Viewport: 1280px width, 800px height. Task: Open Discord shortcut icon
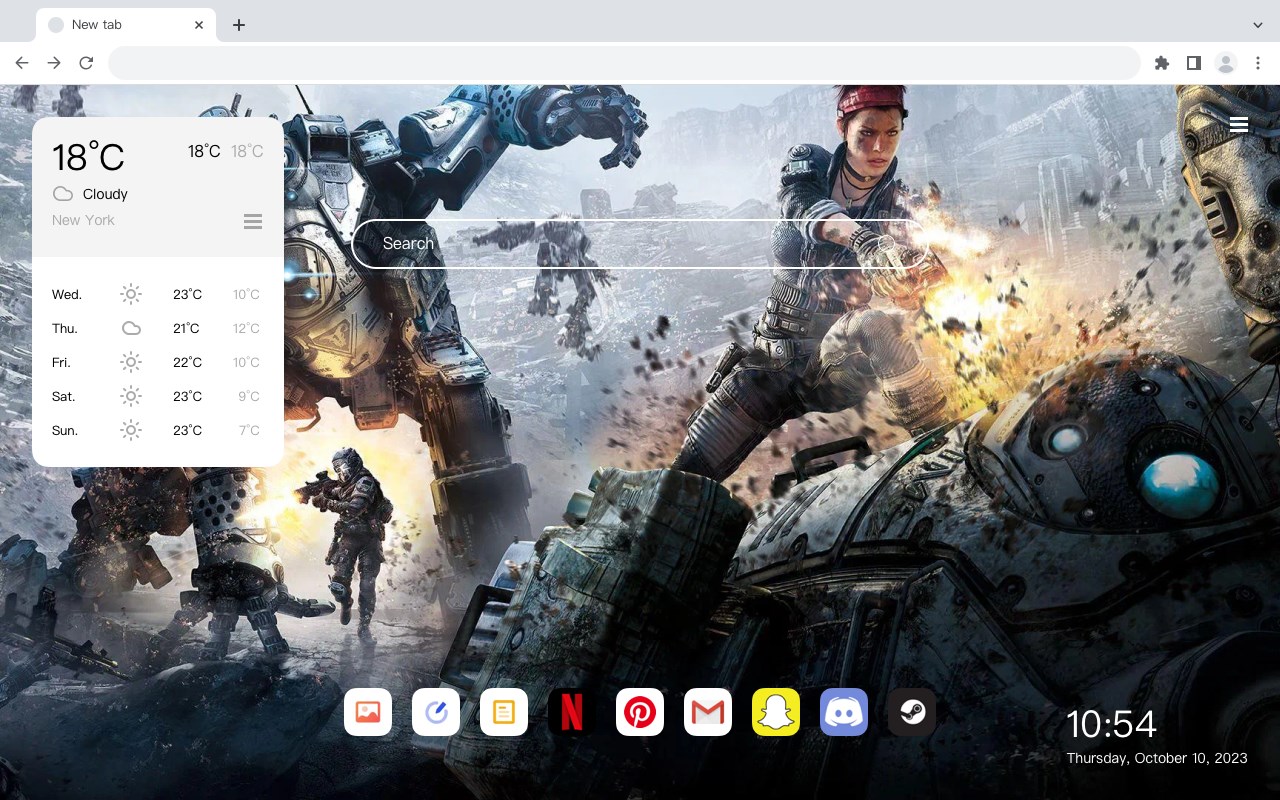tap(844, 712)
